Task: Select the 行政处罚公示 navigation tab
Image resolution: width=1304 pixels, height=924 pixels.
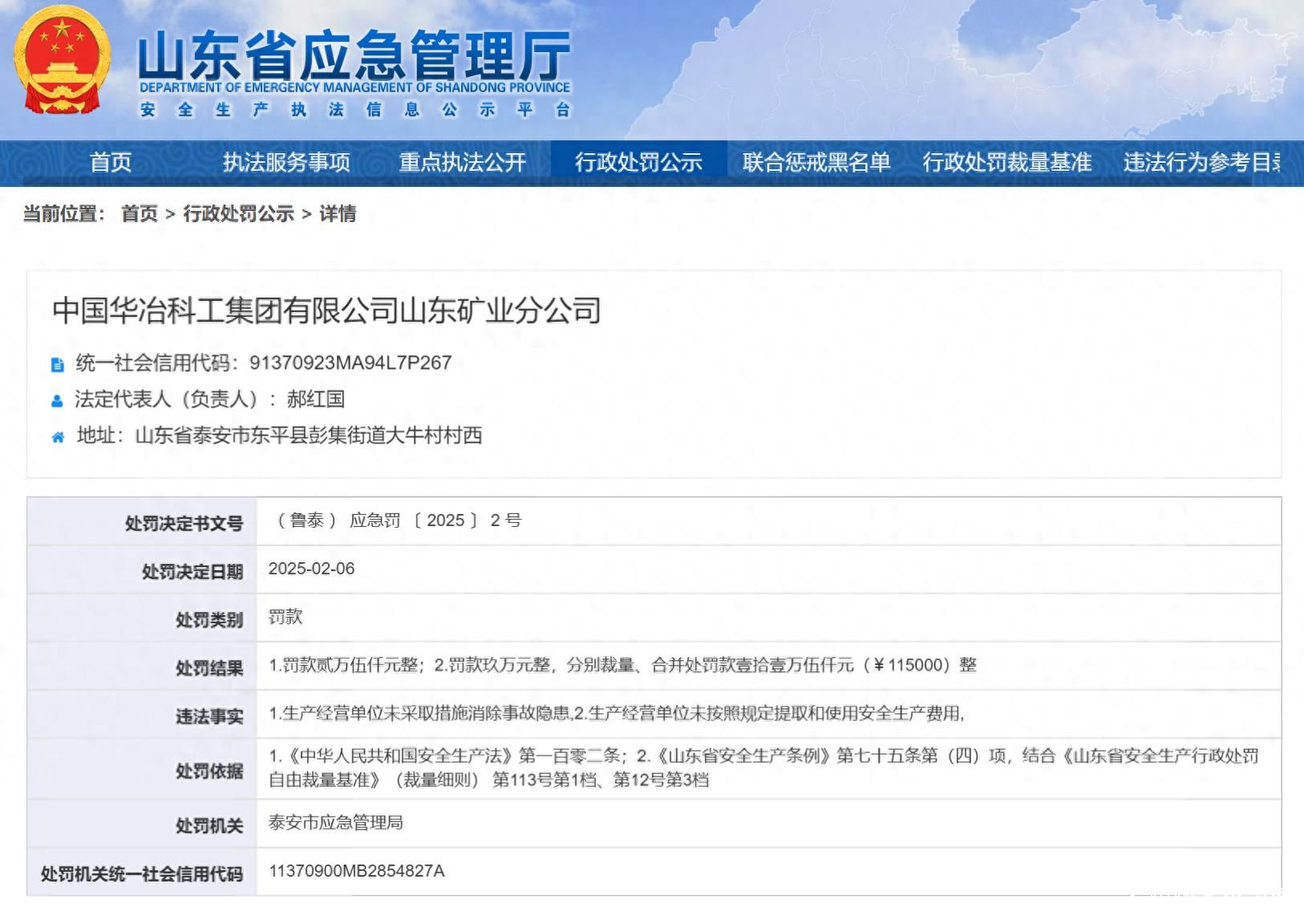Action: tap(638, 162)
